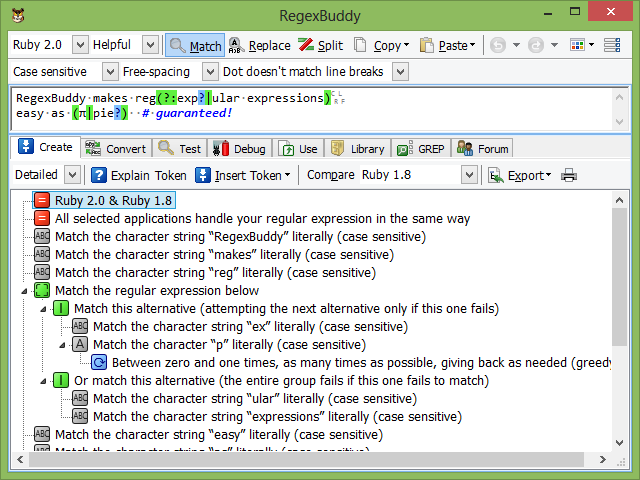640x480 pixels.
Task: Open the redo history dropdown arrow
Action: tap(554, 45)
